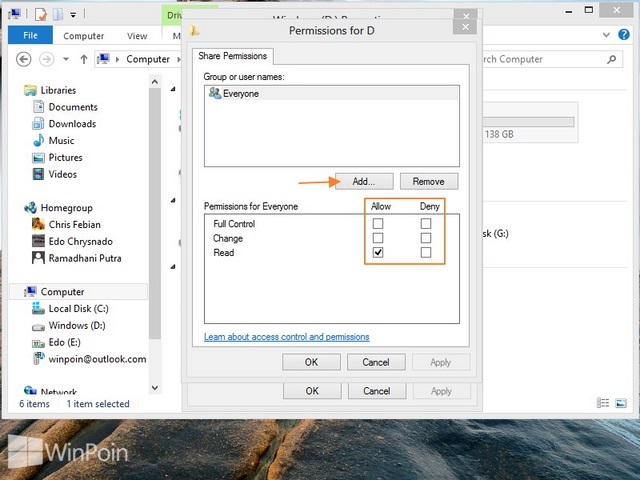Open the Customize Quick Access Toolbar arrow
Image resolution: width=640 pixels, height=480 pixels.
[73, 15]
